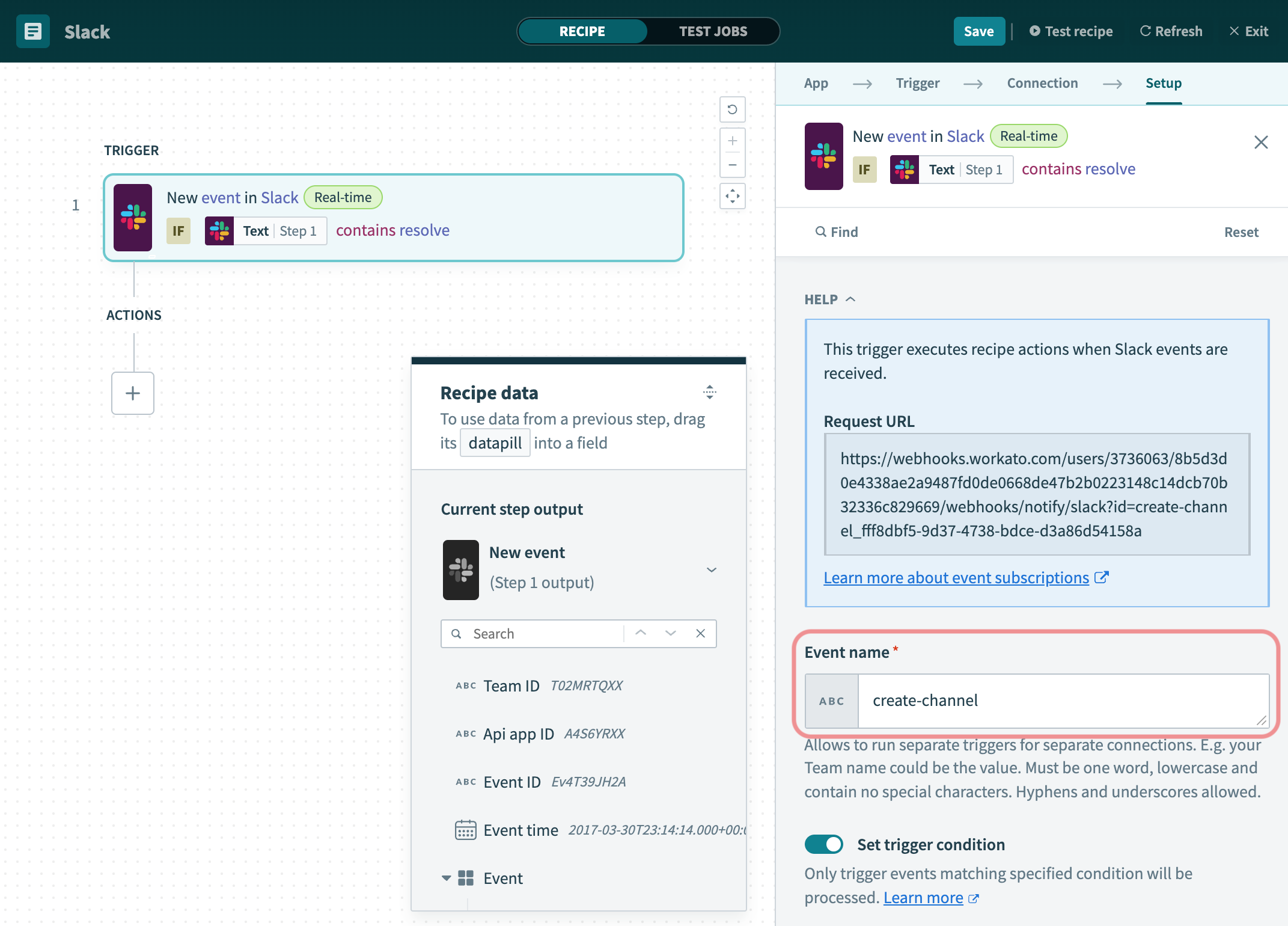
Task: Clear the recipe data search
Action: (700, 633)
